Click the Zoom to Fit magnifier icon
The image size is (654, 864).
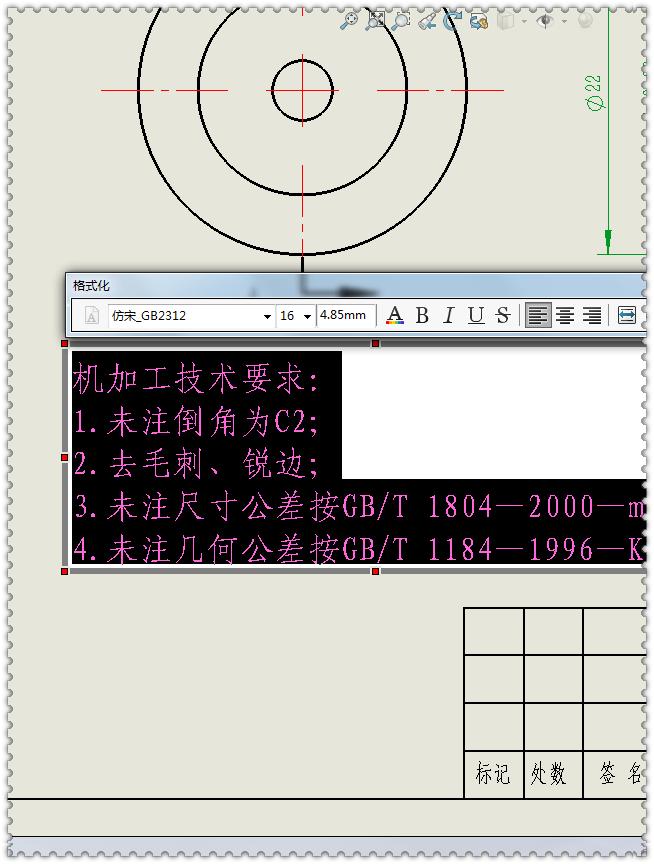click(x=348, y=21)
